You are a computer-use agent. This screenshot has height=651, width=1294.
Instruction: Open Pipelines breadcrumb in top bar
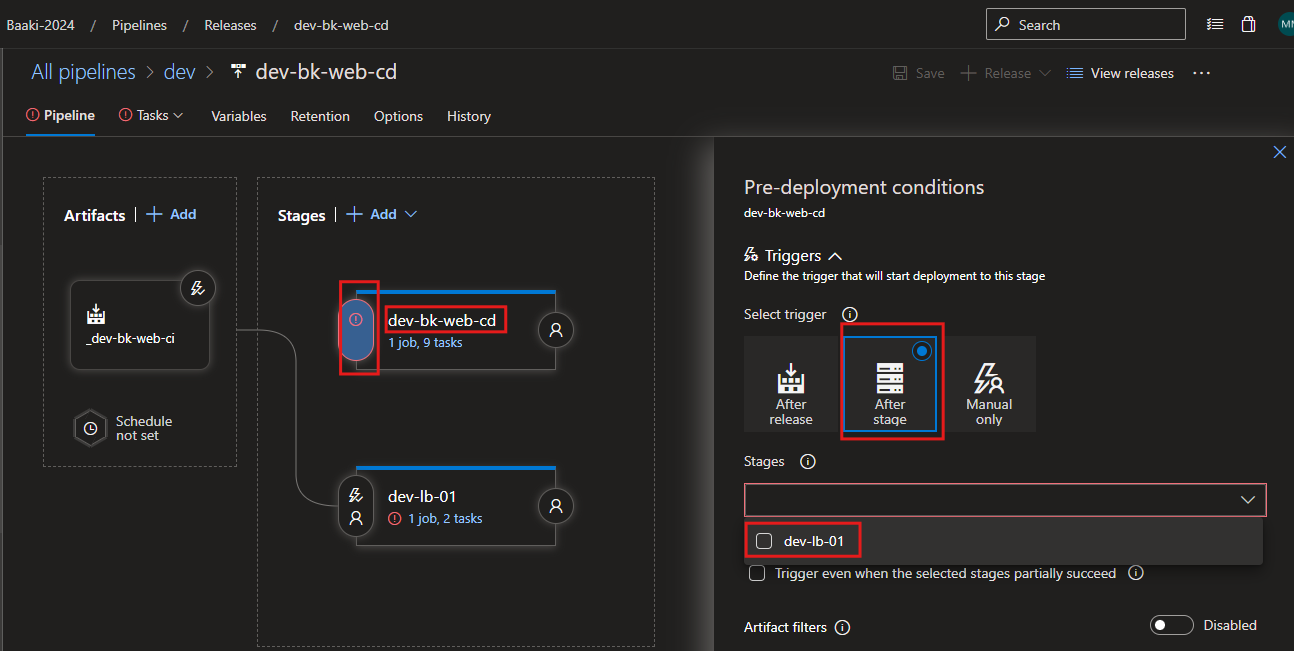[x=139, y=25]
